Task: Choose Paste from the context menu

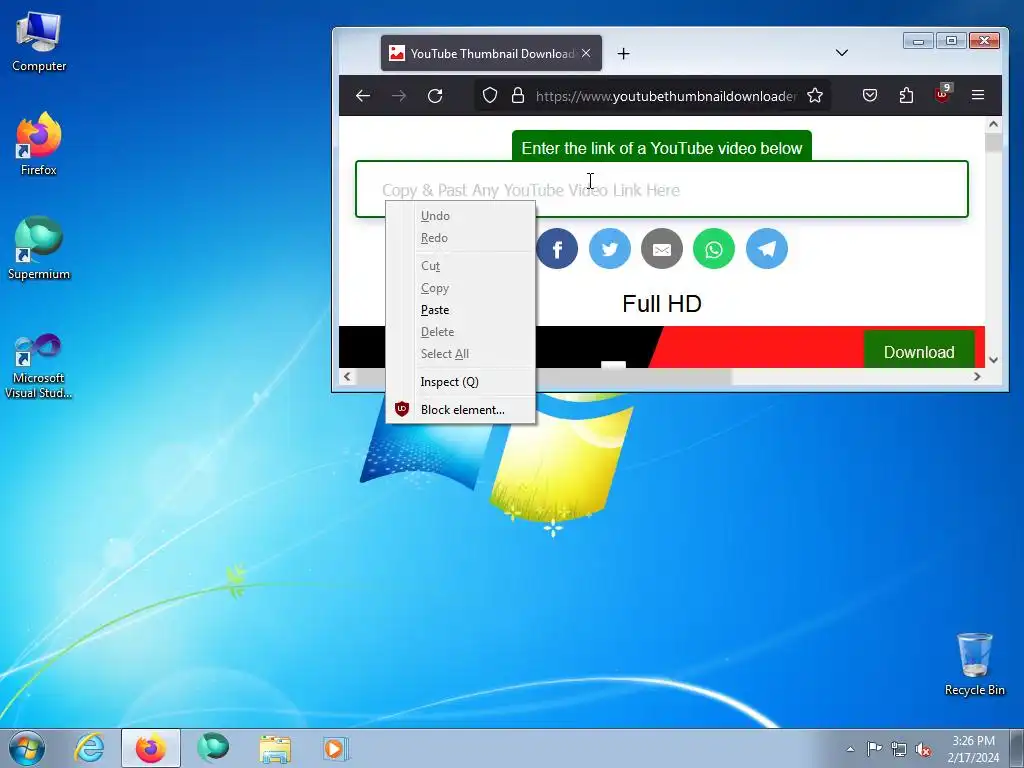Action: (x=460, y=310)
